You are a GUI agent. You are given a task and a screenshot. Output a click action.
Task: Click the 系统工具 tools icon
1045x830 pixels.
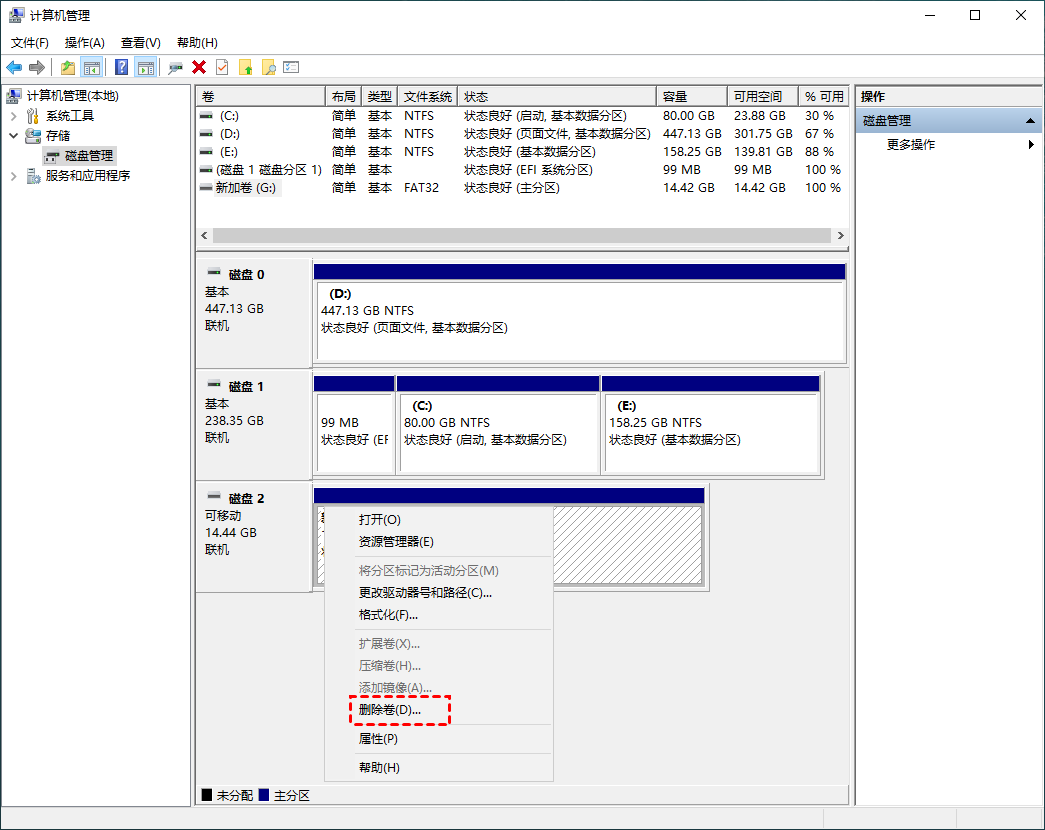33,116
